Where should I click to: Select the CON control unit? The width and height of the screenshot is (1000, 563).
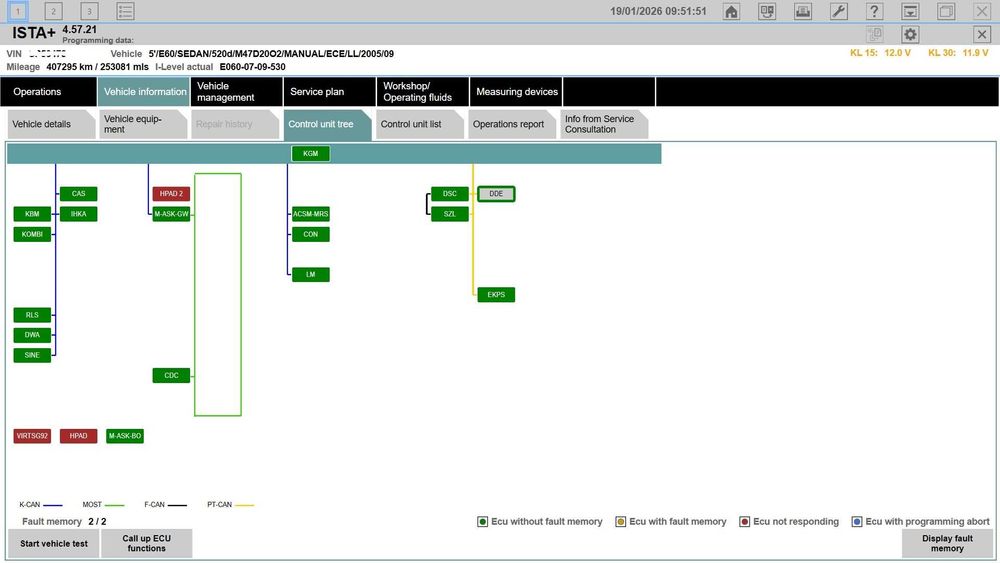tap(311, 234)
